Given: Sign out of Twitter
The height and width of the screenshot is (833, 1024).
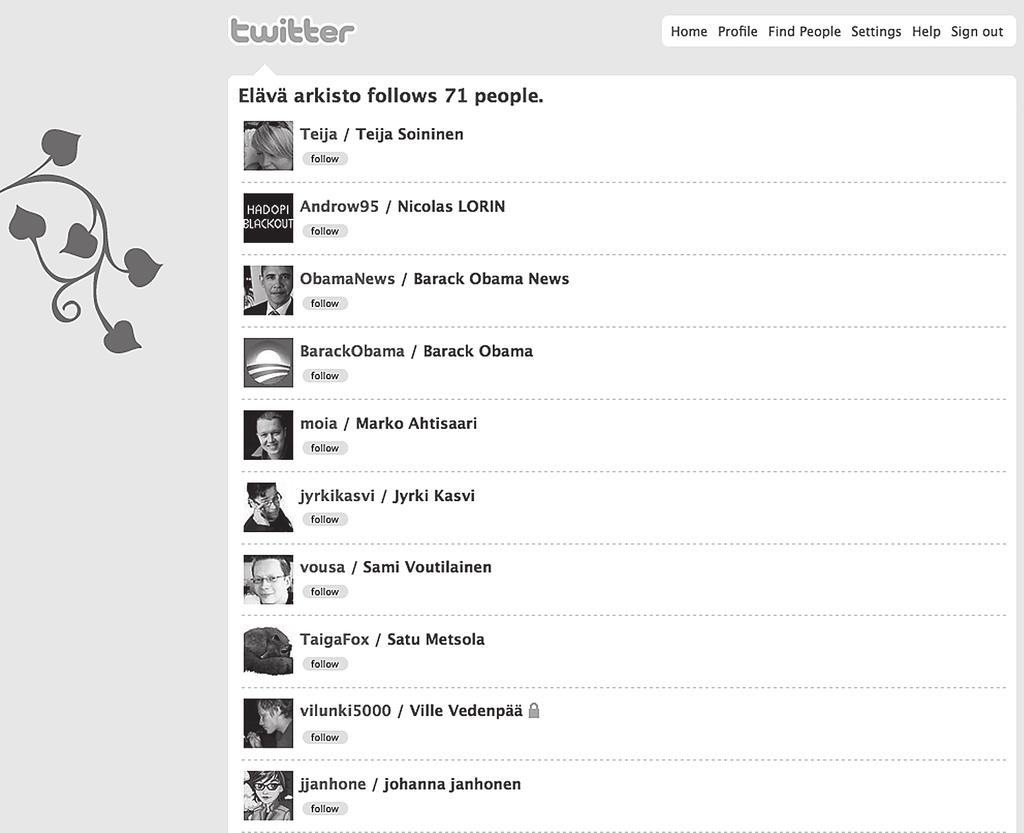Looking at the screenshot, I should (977, 31).
